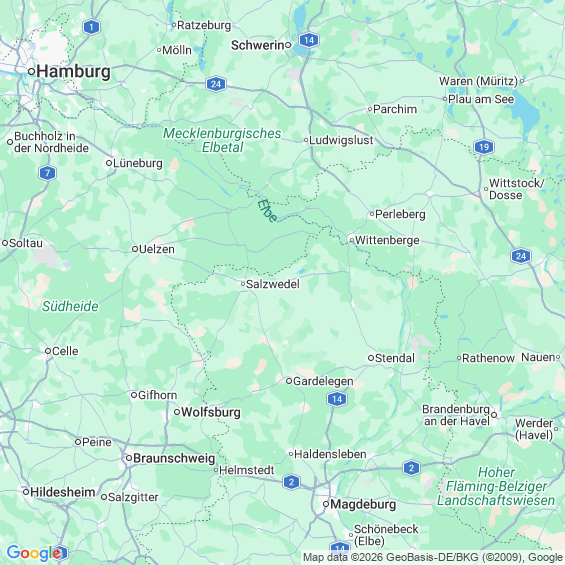This screenshot has width=565, height=565.
Task: Select the Stendal town marker
Action: (371, 358)
